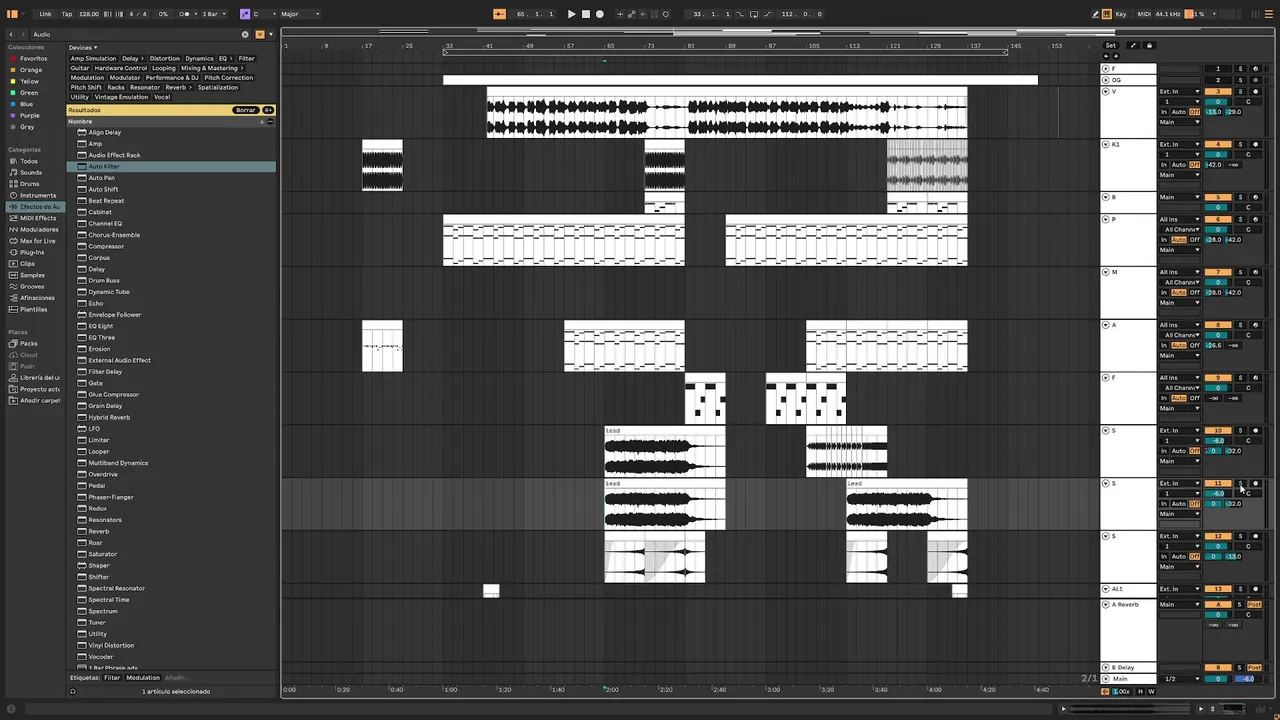Screen dimensions: 1280x720
Task: Set track P monitor to In
Action: click(1164, 240)
